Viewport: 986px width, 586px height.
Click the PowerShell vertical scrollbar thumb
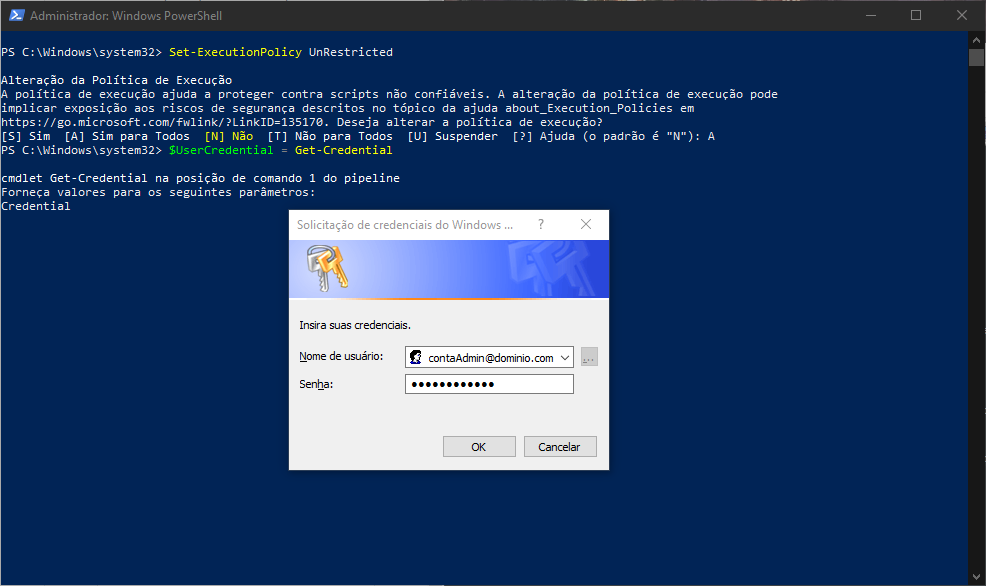click(976, 57)
